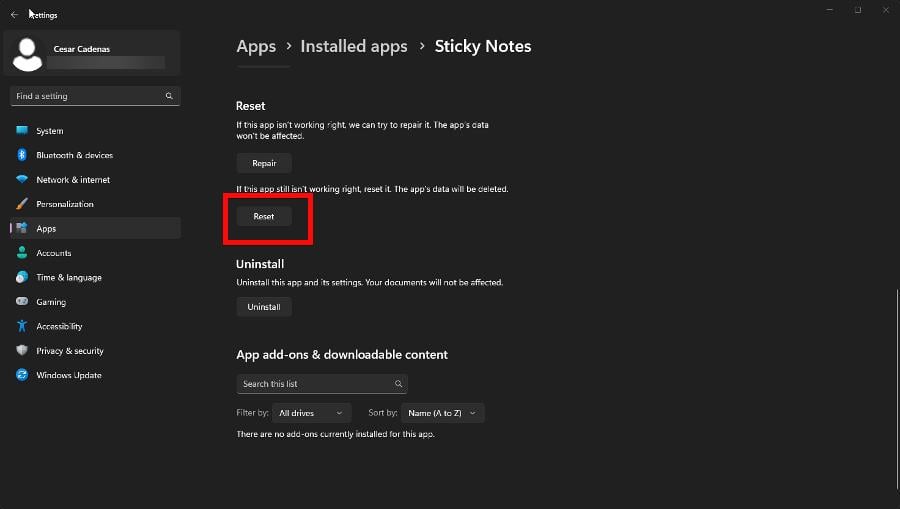This screenshot has height=509, width=900.
Task: Click the Accessibility figure icon
Action: (x=22, y=326)
